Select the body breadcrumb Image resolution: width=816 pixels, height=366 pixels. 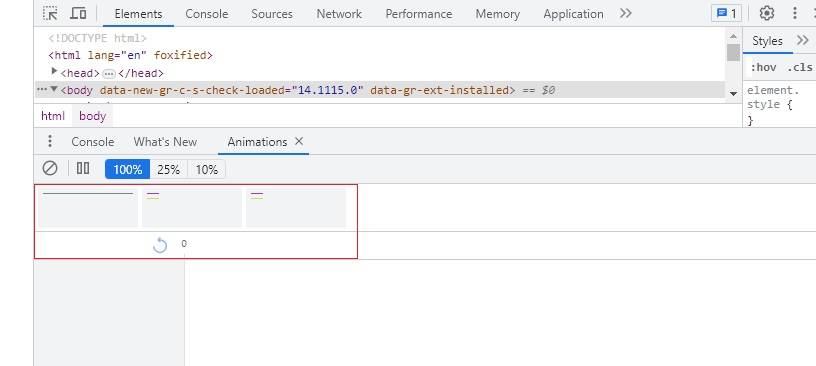pyautogui.click(x=93, y=116)
